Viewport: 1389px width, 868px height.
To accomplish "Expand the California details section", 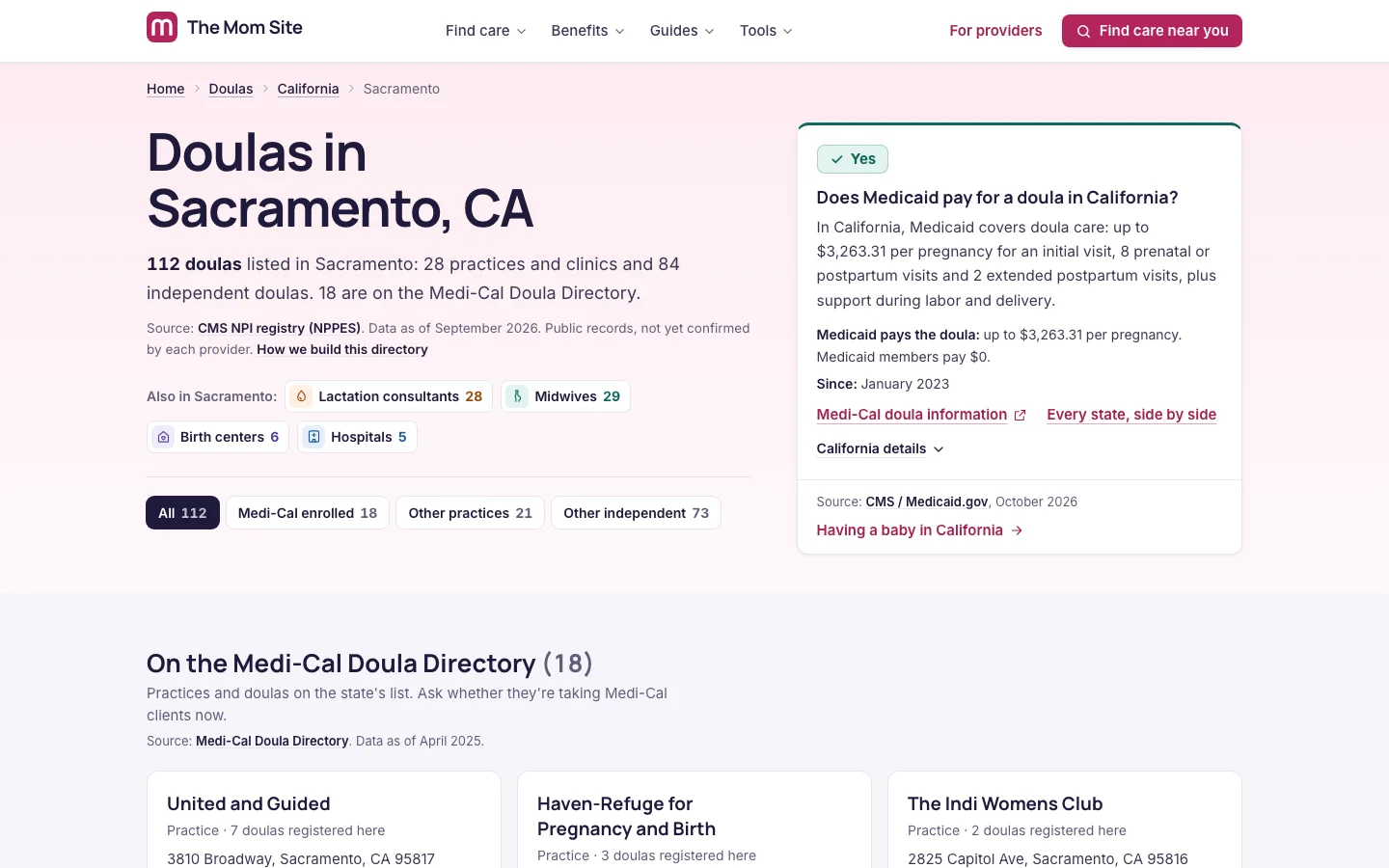I will pyautogui.click(x=880, y=448).
